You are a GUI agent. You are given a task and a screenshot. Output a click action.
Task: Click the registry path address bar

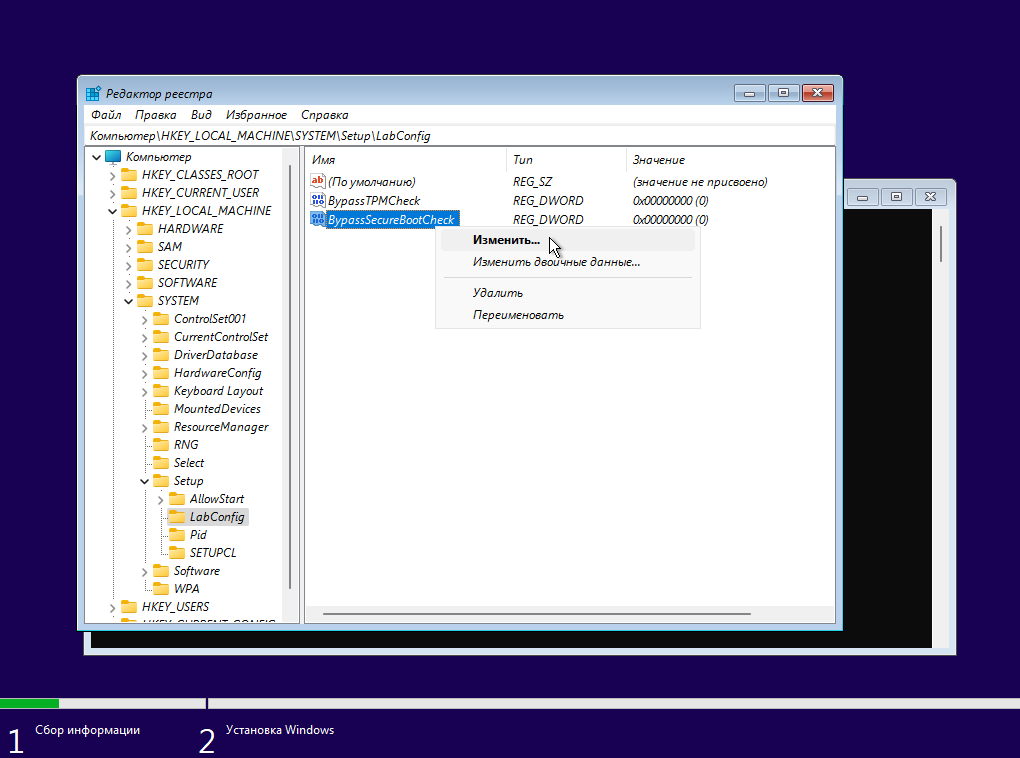460,135
